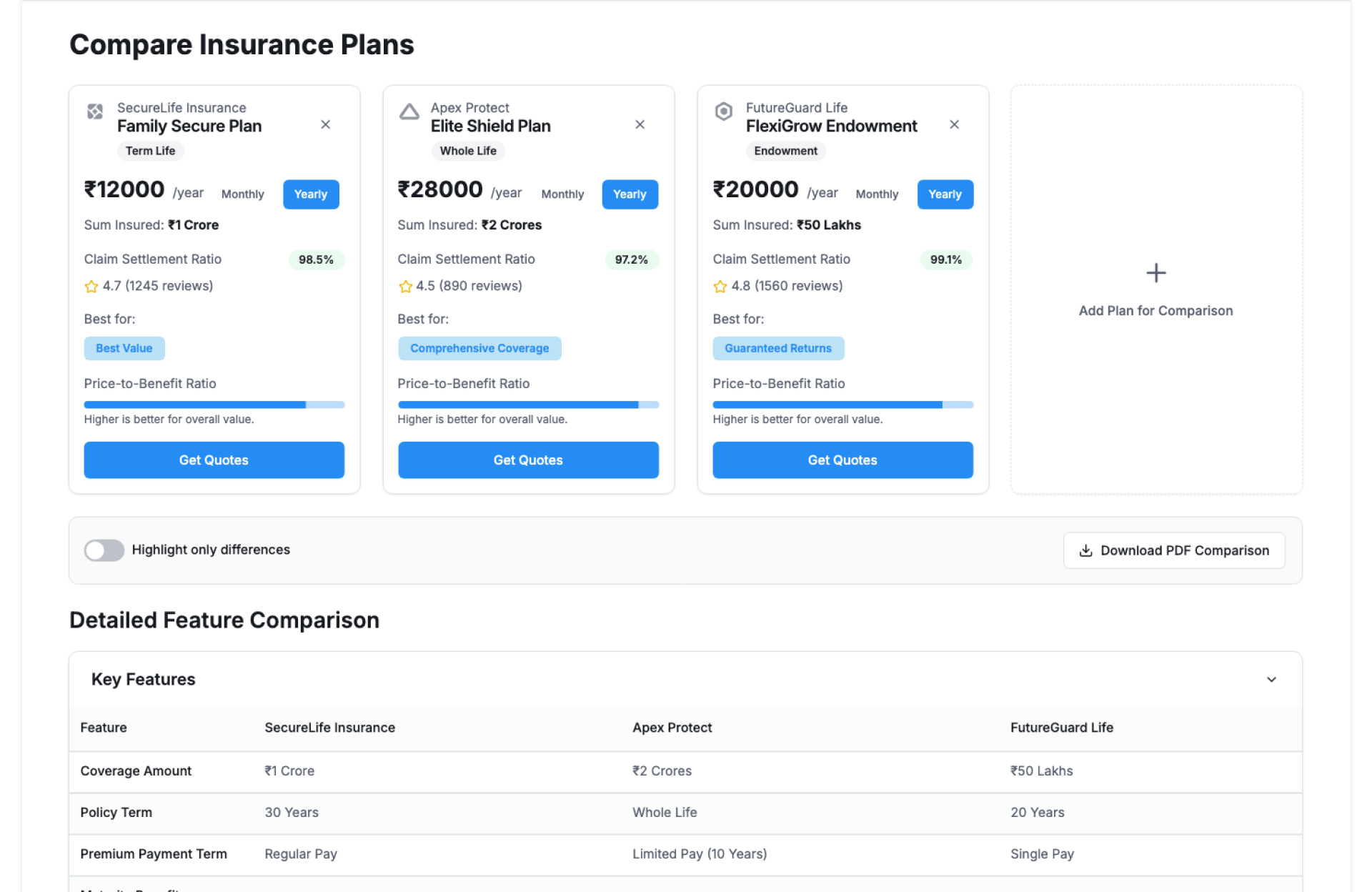Toggle Highlight only differences switch

[104, 550]
